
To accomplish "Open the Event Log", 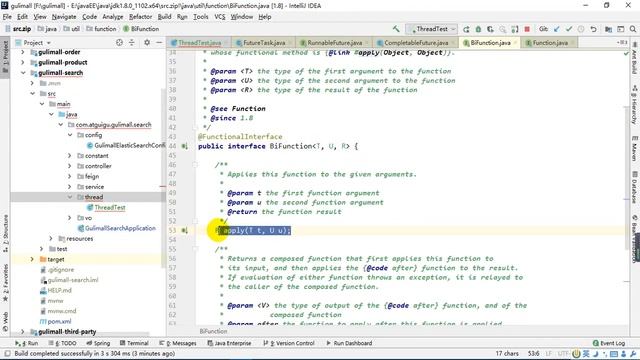I will [609, 343].
